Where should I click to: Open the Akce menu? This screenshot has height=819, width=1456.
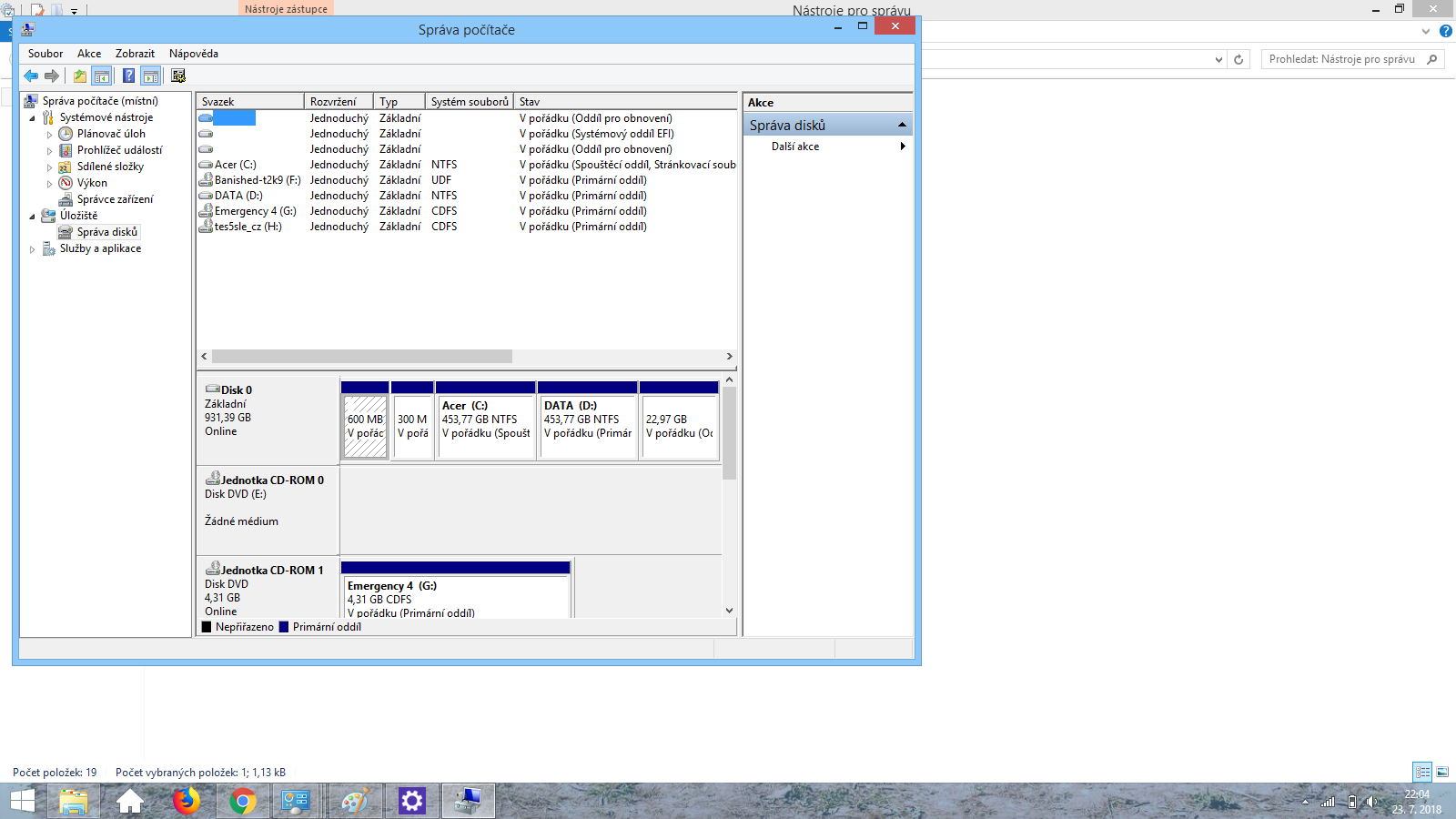click(89, 54)
